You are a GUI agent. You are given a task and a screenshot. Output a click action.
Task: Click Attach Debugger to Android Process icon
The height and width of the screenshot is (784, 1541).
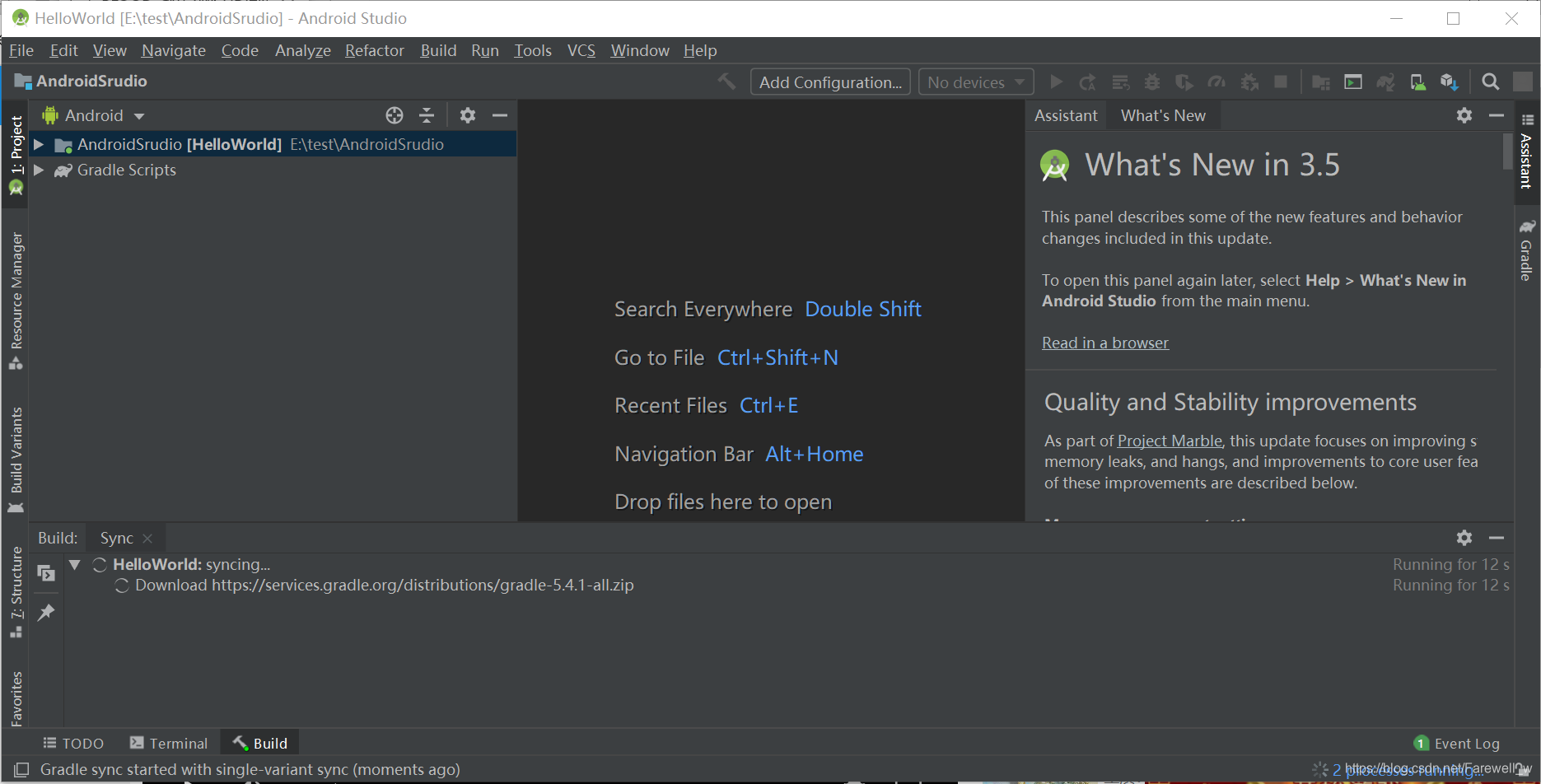[x=1249, y=82]
